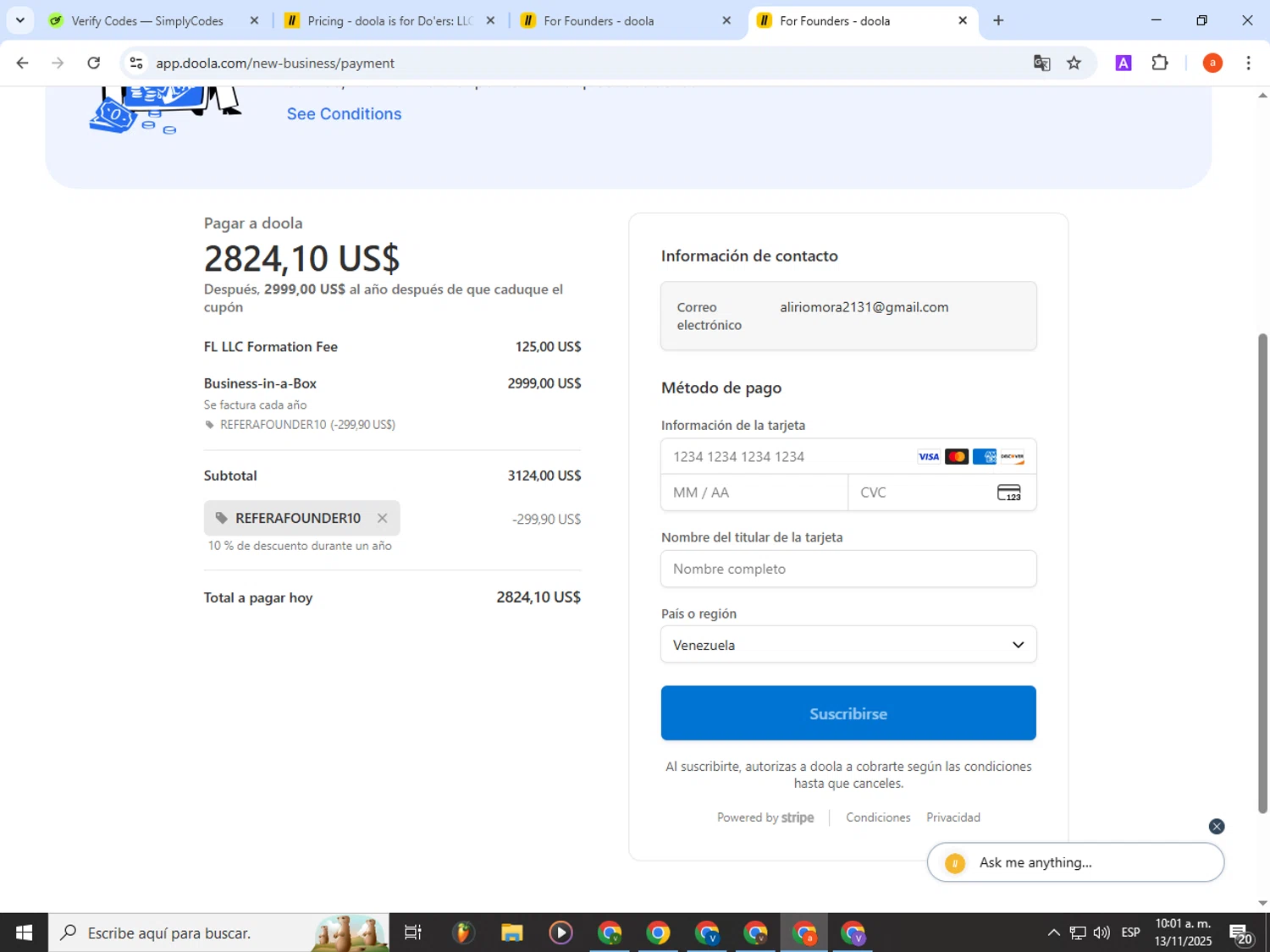Bookmark this page with the star
The image size is (1270, 952).
(1074, 63)
